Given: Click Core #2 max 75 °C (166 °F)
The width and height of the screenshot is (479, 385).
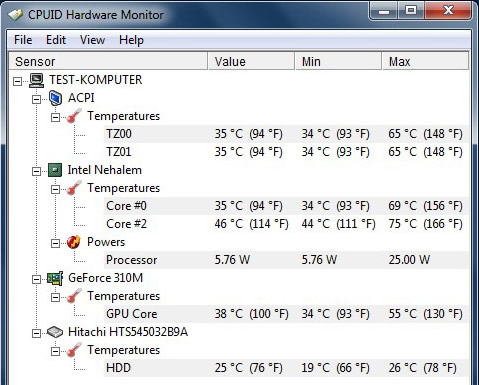Looking at the screenshot, I should coord(426,224).
